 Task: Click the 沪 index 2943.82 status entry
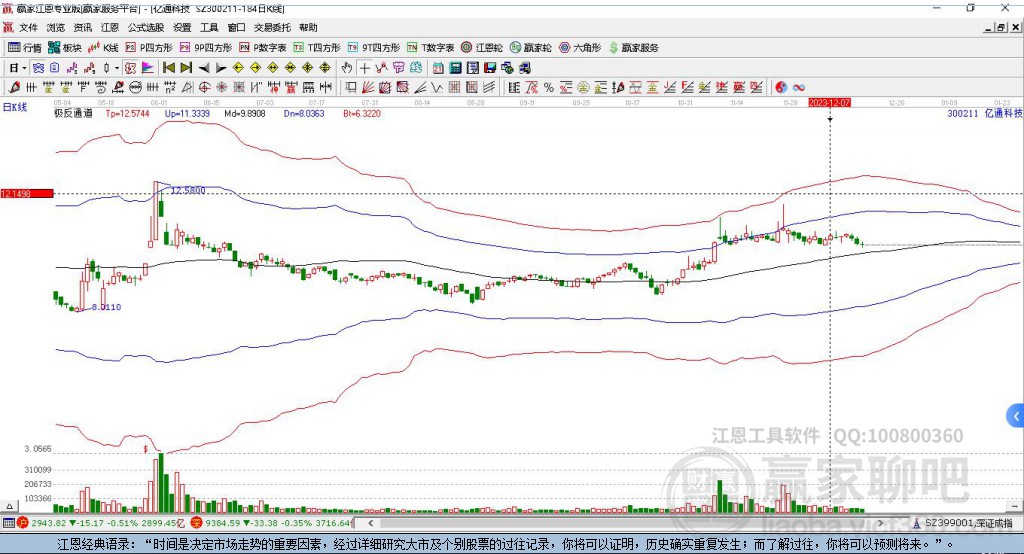[x=101, y=523]
